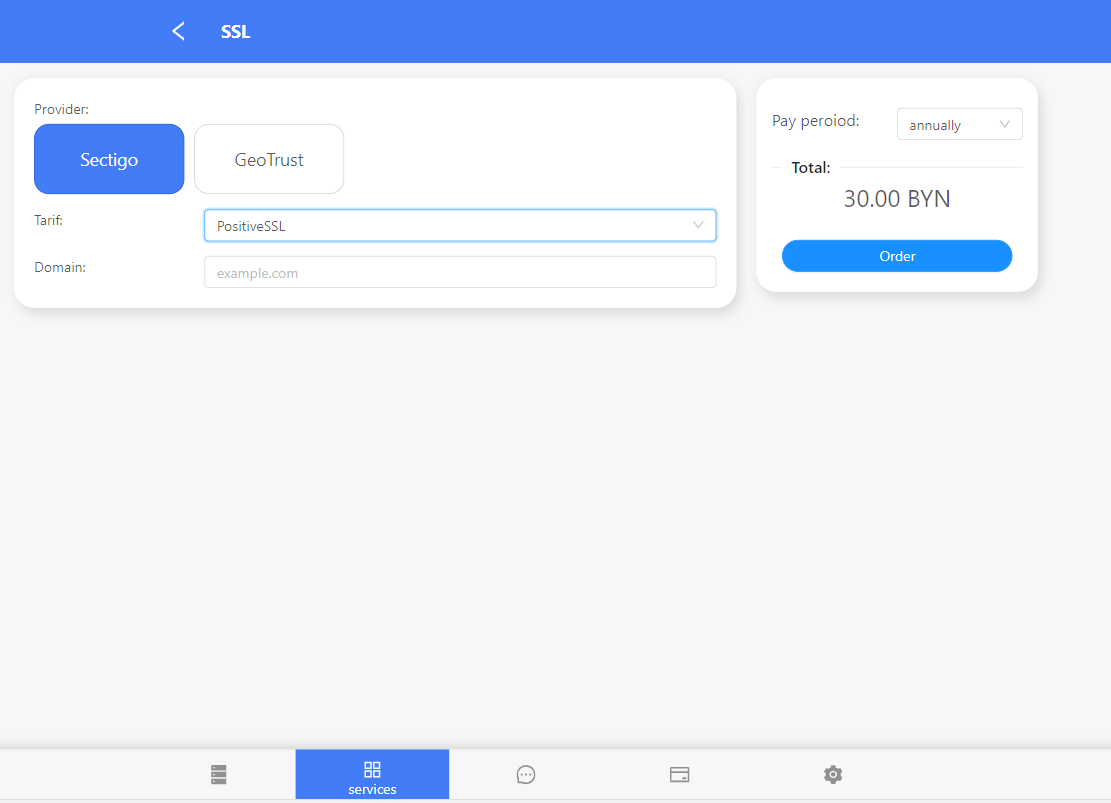
Task: Click the Tarif field label
Action: tap(49, 220)
